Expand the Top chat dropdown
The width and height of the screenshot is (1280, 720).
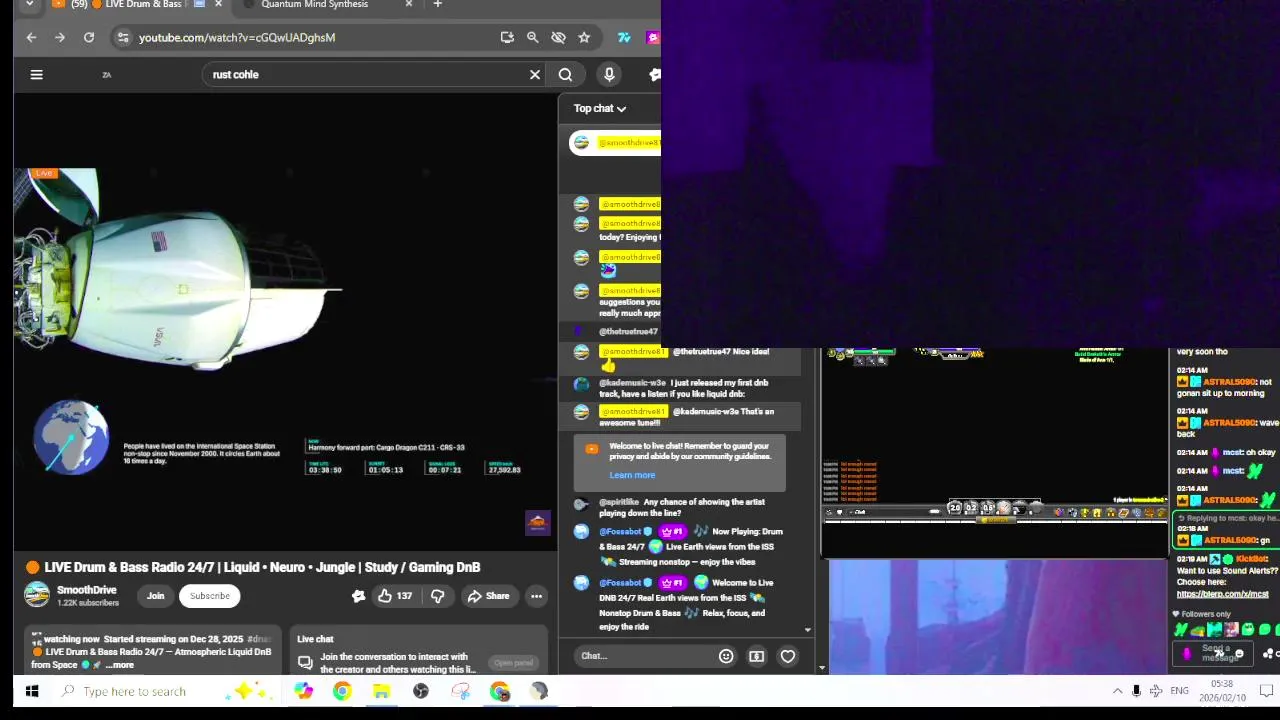point(600,108)
